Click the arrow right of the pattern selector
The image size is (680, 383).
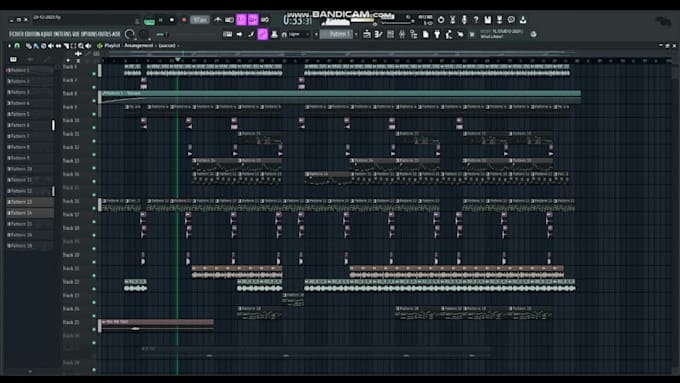[x=356, y=34]
